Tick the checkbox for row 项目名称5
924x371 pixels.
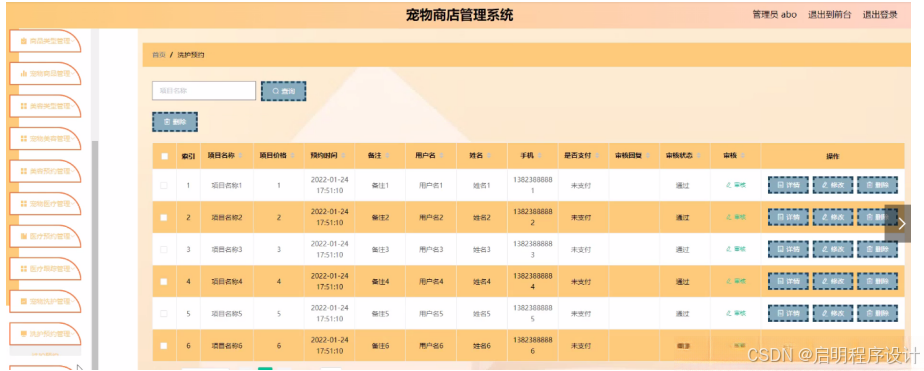pos(164,313)
